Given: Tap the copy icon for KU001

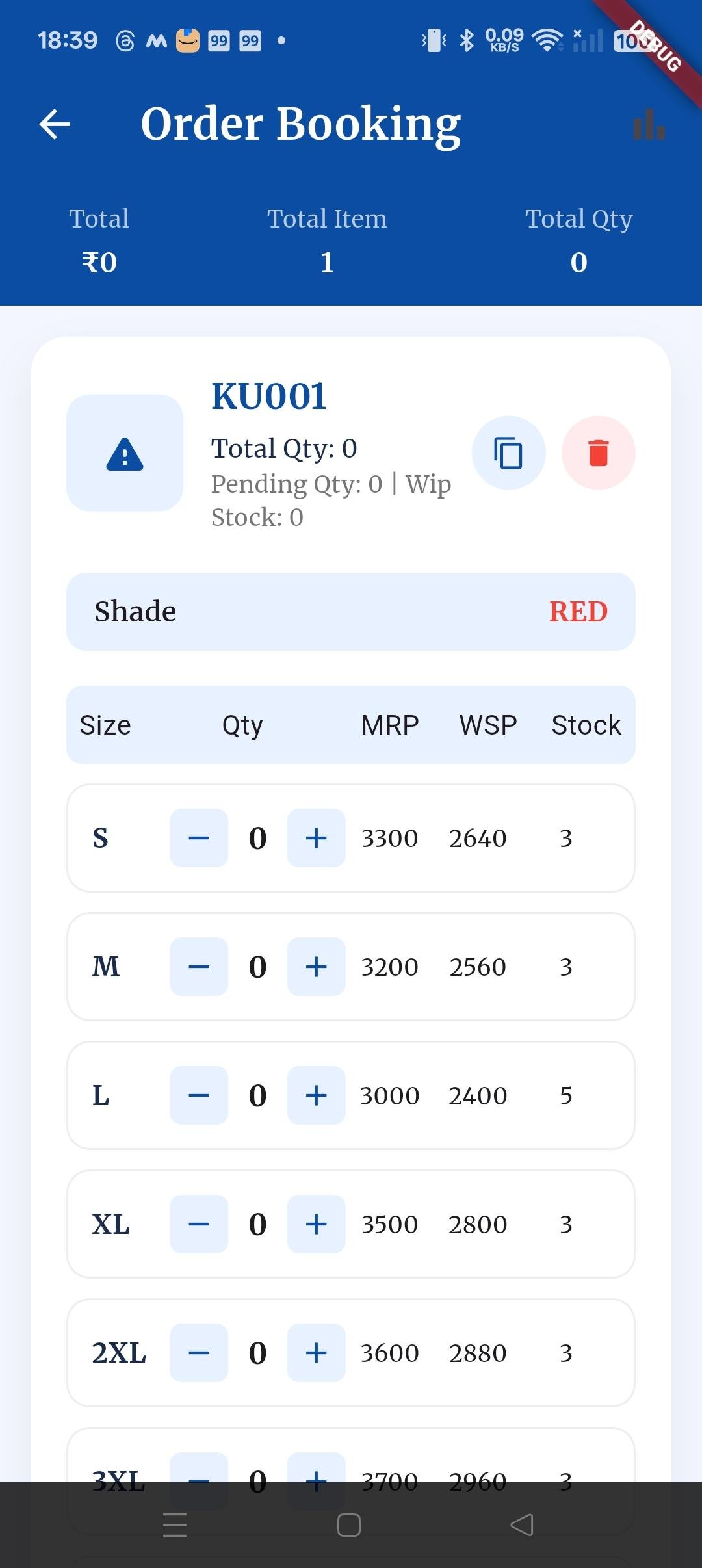Looking at the screenshot, I should click(508, 453).
